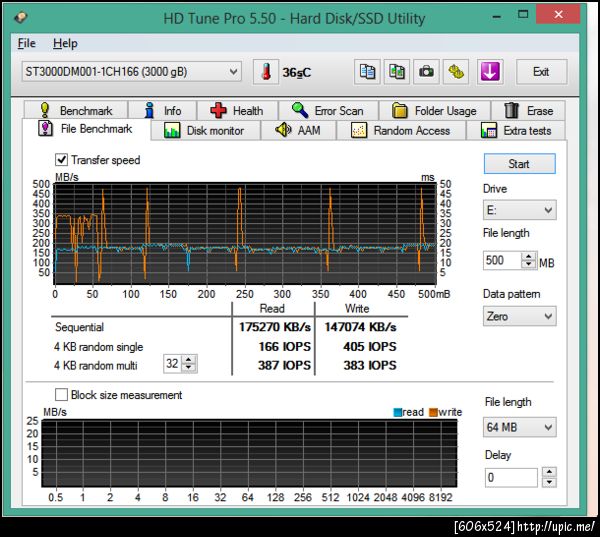
Task: Click the 147074 KB/s sequential write value
Action: pos(360,327)
